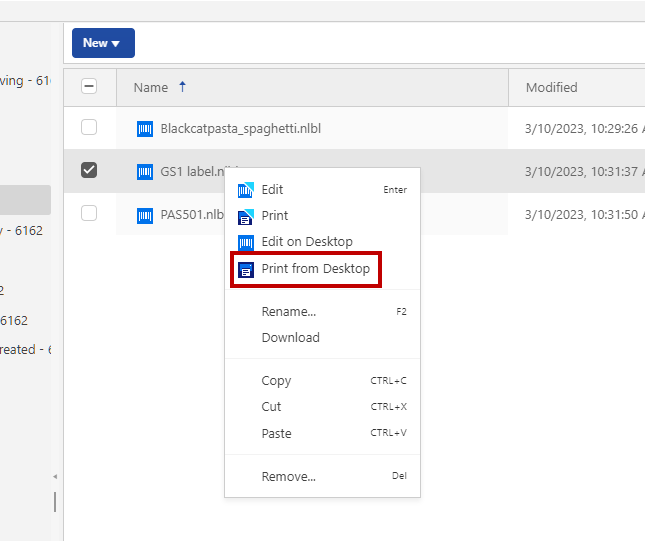Choose Rename... from the context menu

pyautogui.click(x=288, y=312)
